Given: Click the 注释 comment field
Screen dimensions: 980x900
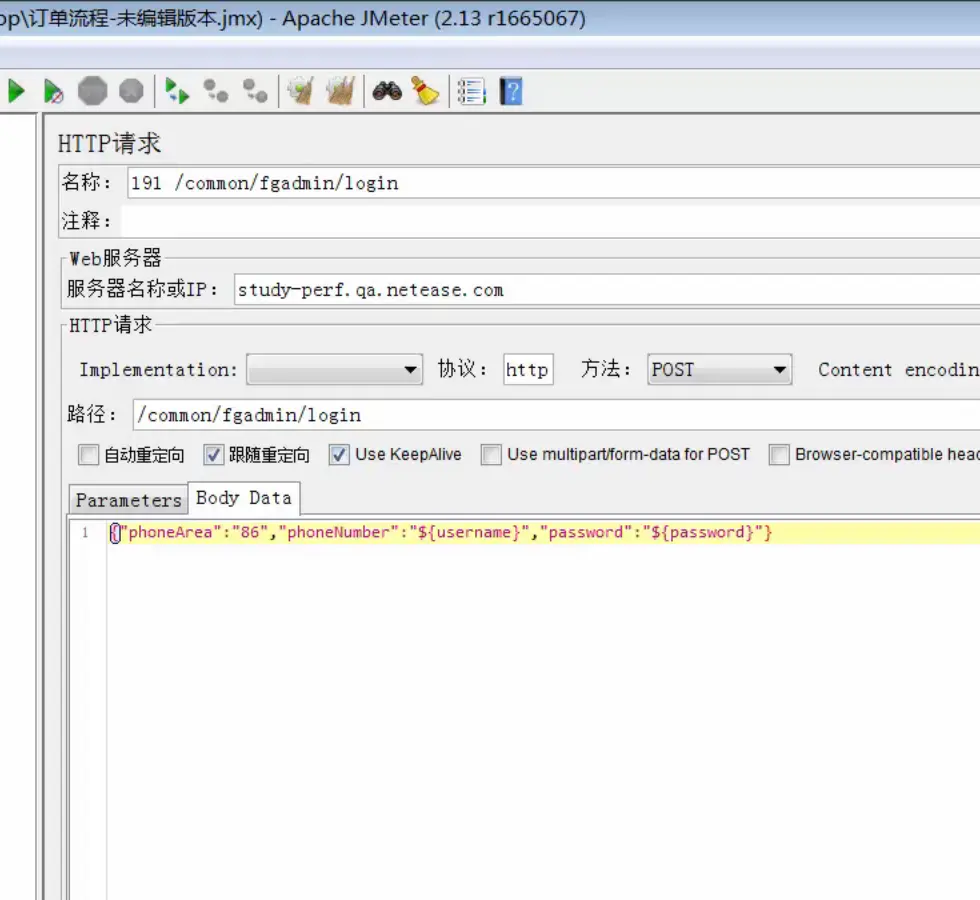Looking at the screenshot, I should (x=551, y=220).
